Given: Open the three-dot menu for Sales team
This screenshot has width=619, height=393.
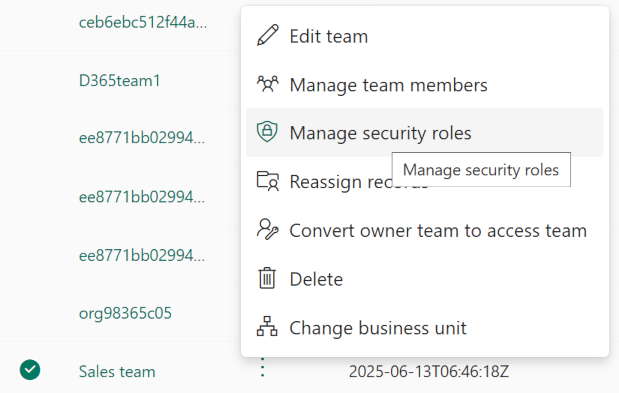Looking at the screenshot, I should tap(263, 368).
